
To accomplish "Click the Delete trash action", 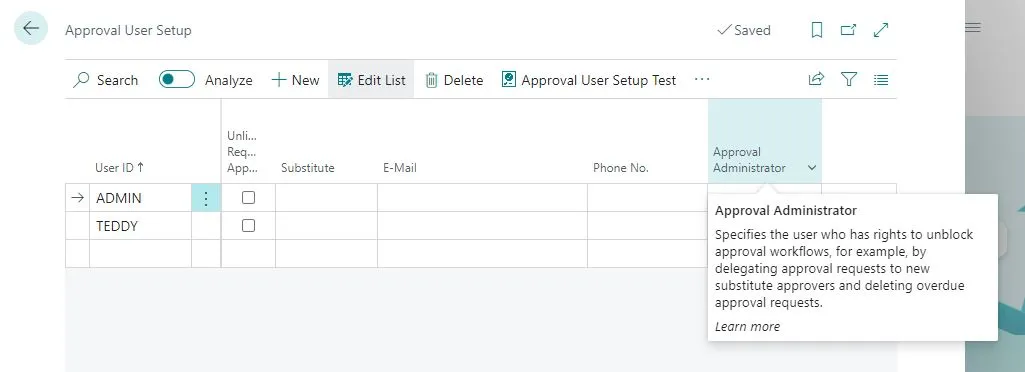I will tap(454, 80).
